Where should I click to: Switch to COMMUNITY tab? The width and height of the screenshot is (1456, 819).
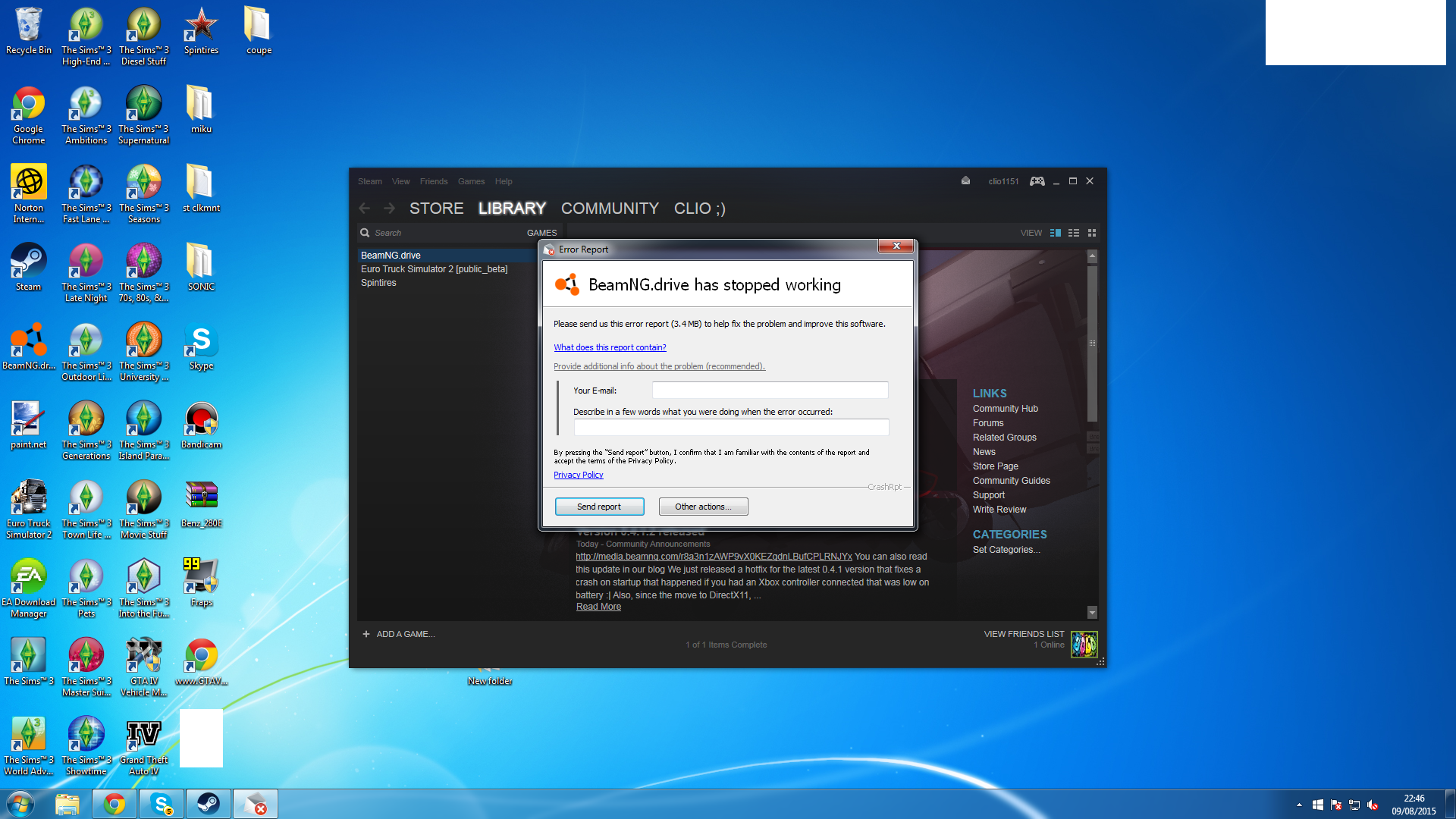point(610,209)
